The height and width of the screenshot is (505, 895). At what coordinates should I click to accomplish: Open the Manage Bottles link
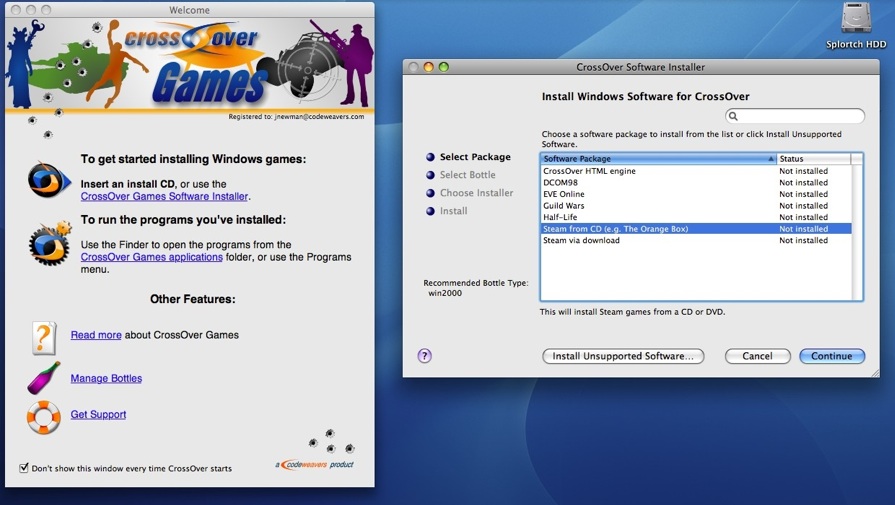point(106,378)
